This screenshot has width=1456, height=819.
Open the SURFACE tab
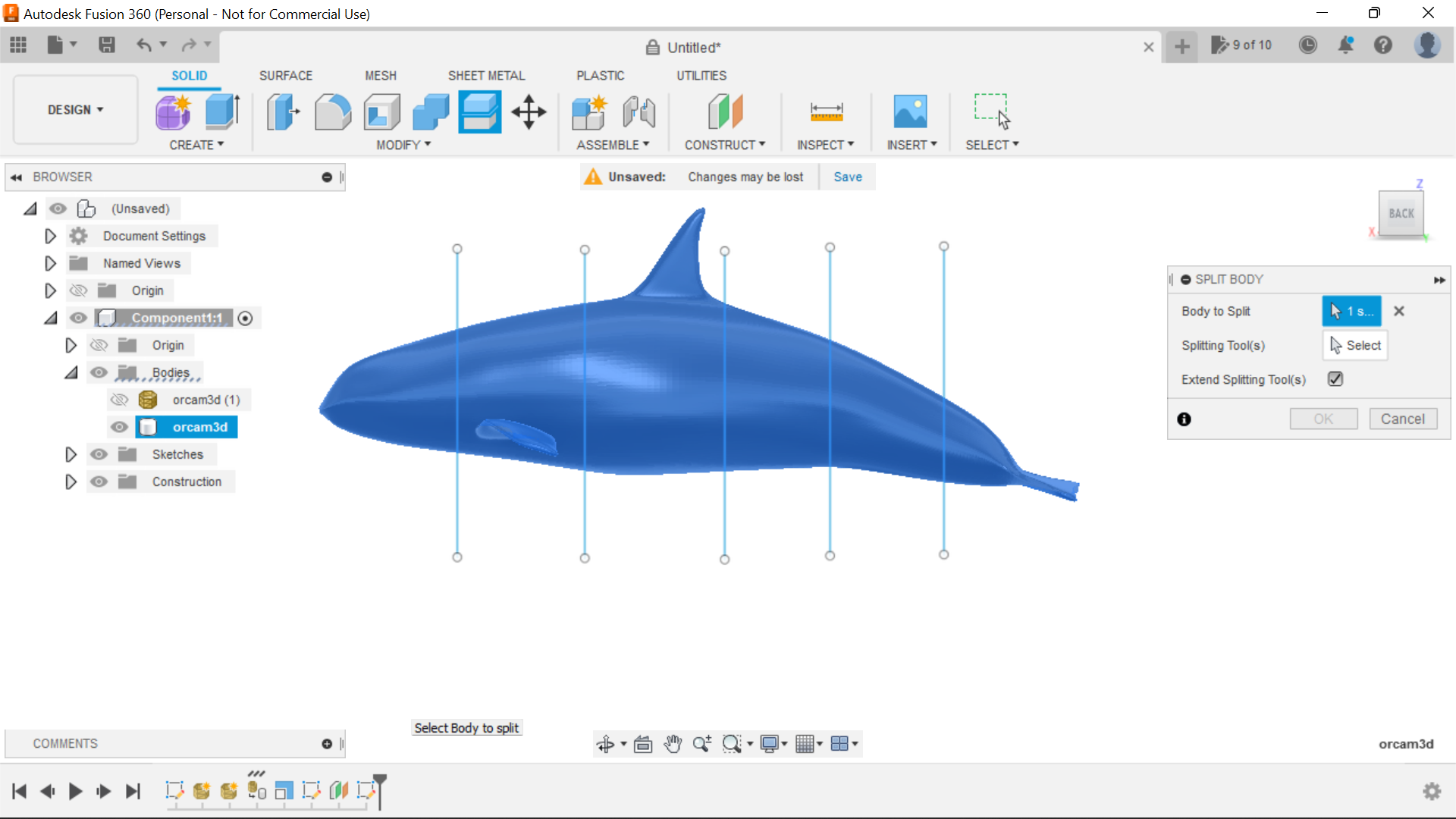[x=286, y=75]
